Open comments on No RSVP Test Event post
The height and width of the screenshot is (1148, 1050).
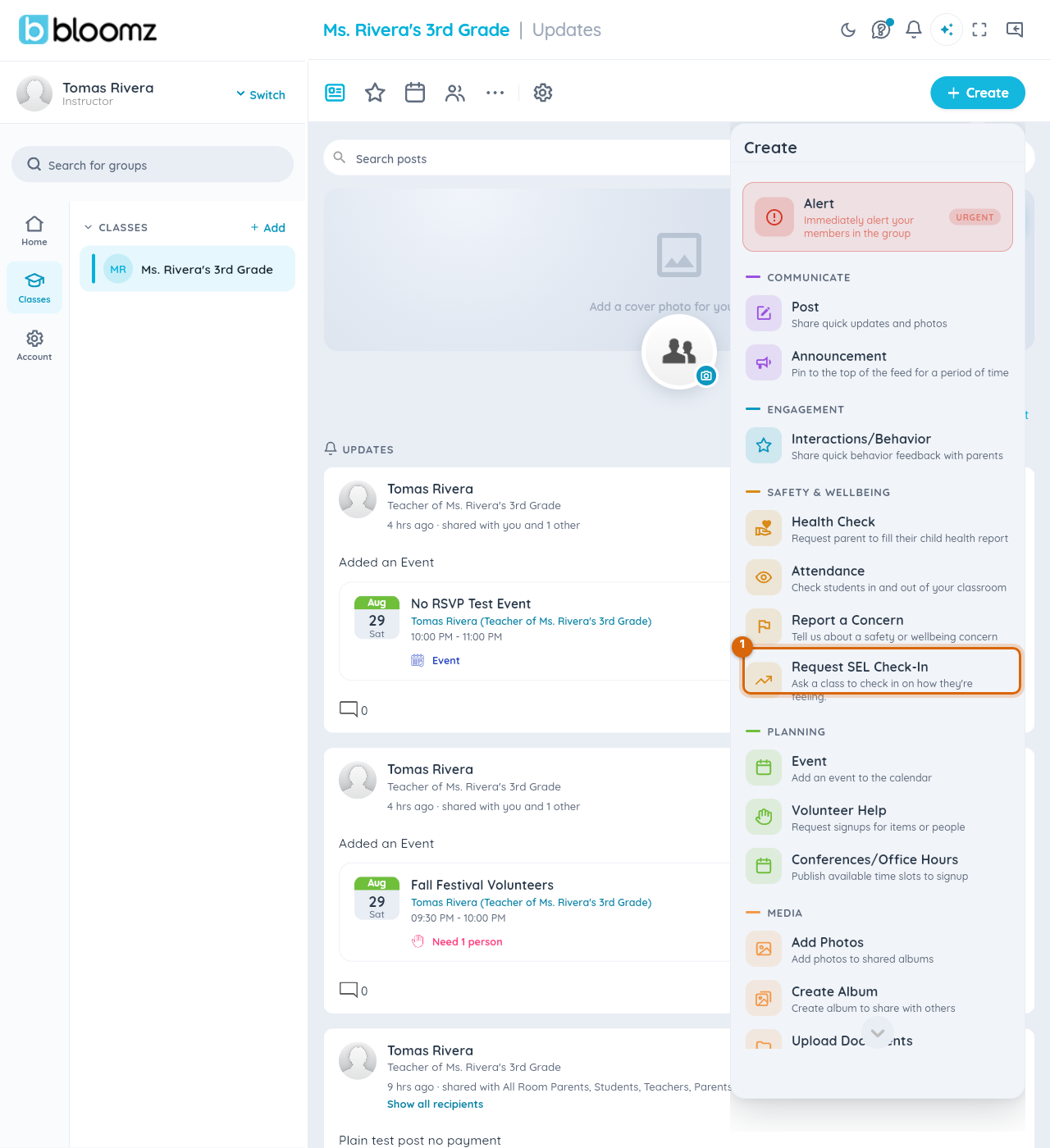pyautogui.click(x=354, y=709)
